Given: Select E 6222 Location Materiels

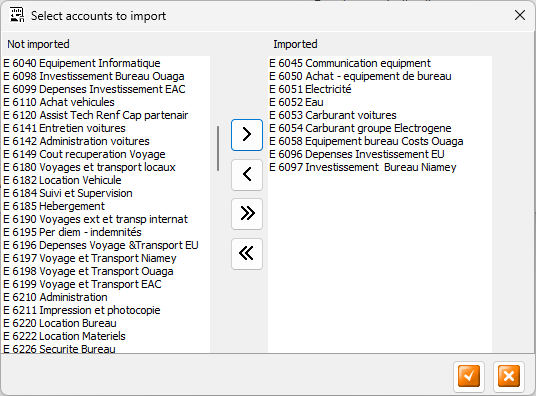Looking at the screenshot, I should click(x=106, y=336).
